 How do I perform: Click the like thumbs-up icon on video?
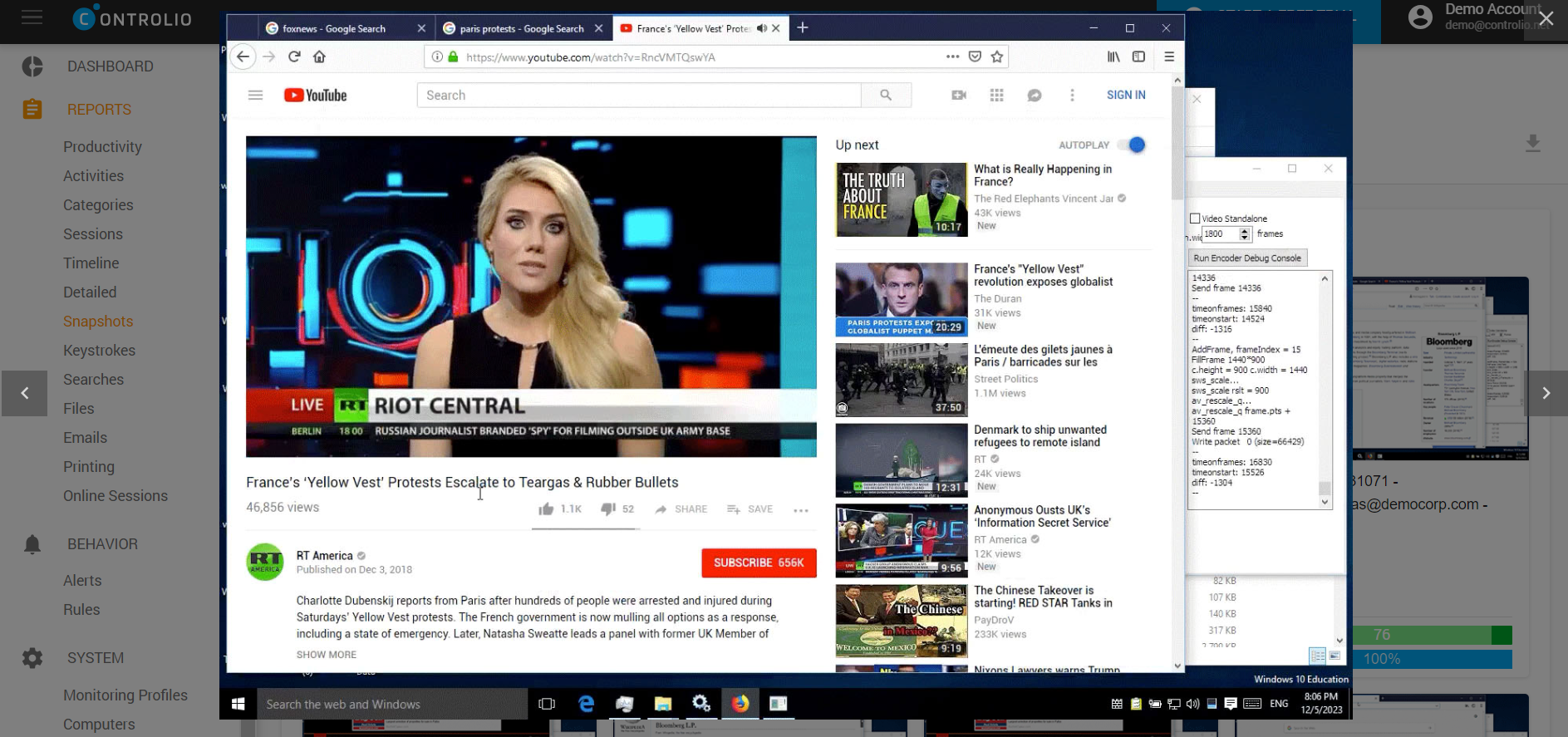(x=546, y=509)
